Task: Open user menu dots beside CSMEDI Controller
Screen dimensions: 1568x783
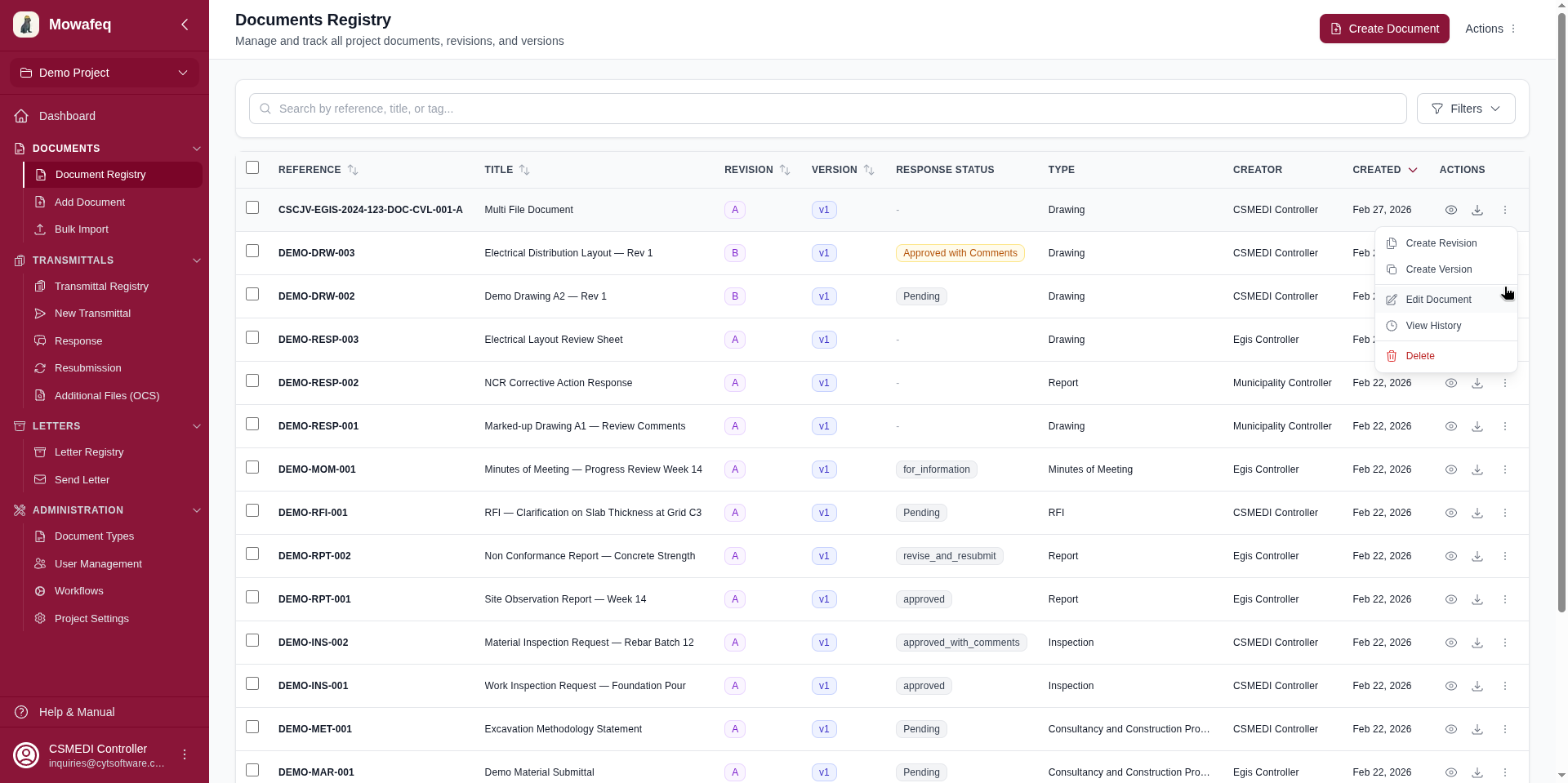Action: coord(185,754)
